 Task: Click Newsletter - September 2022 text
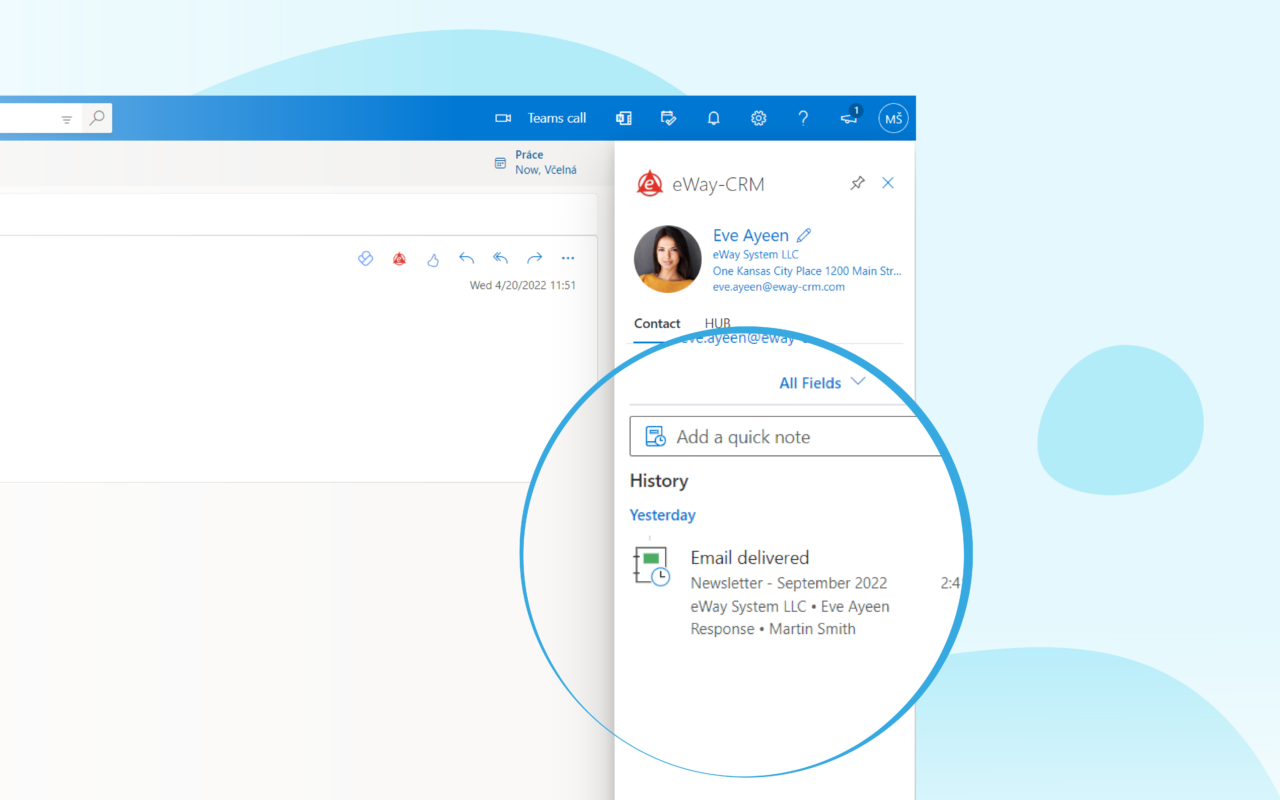click(789, 583)
